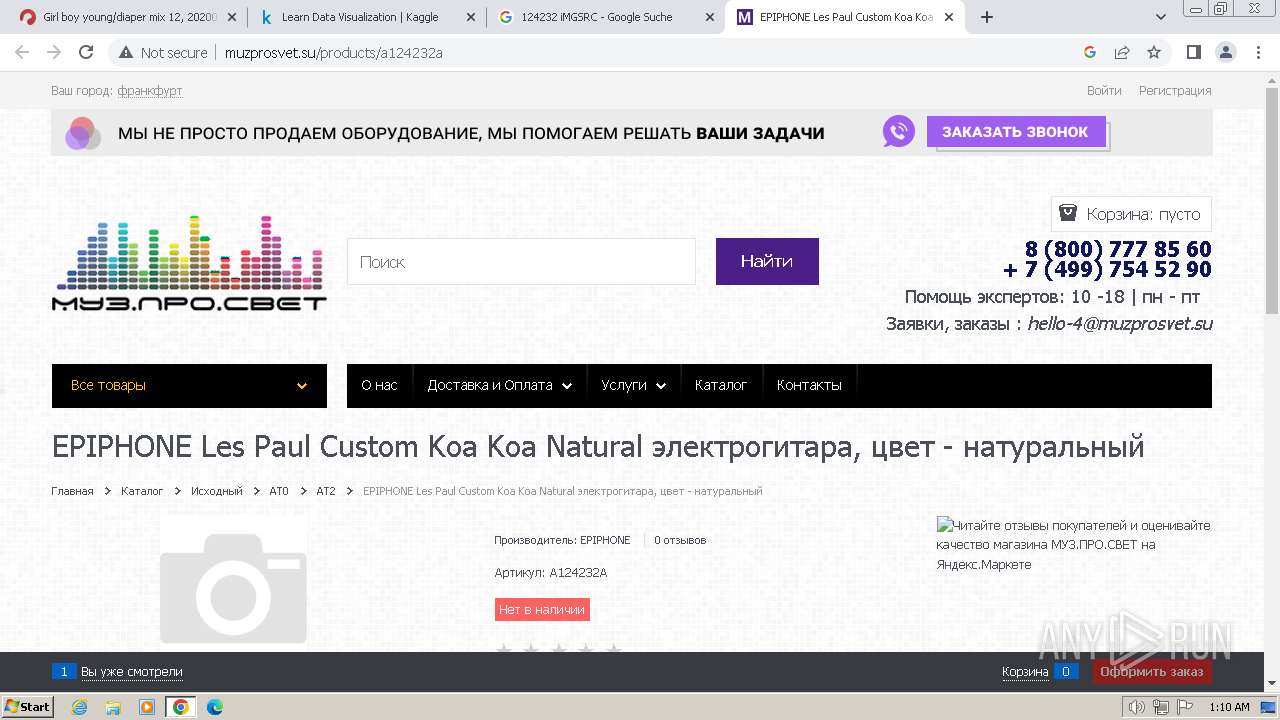Open the Not secure site info
The image size is (1280, 720).
coord(163,52)
